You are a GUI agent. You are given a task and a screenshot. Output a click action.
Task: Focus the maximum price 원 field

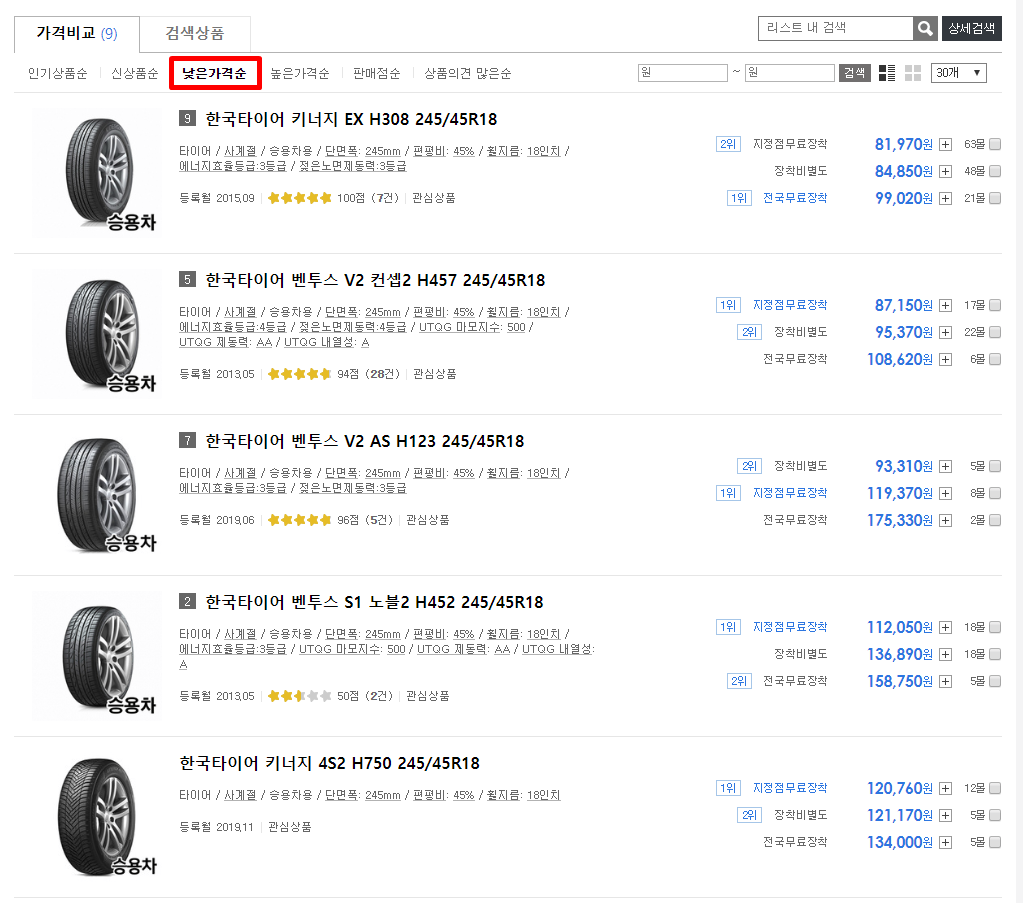tap(789, 73)
